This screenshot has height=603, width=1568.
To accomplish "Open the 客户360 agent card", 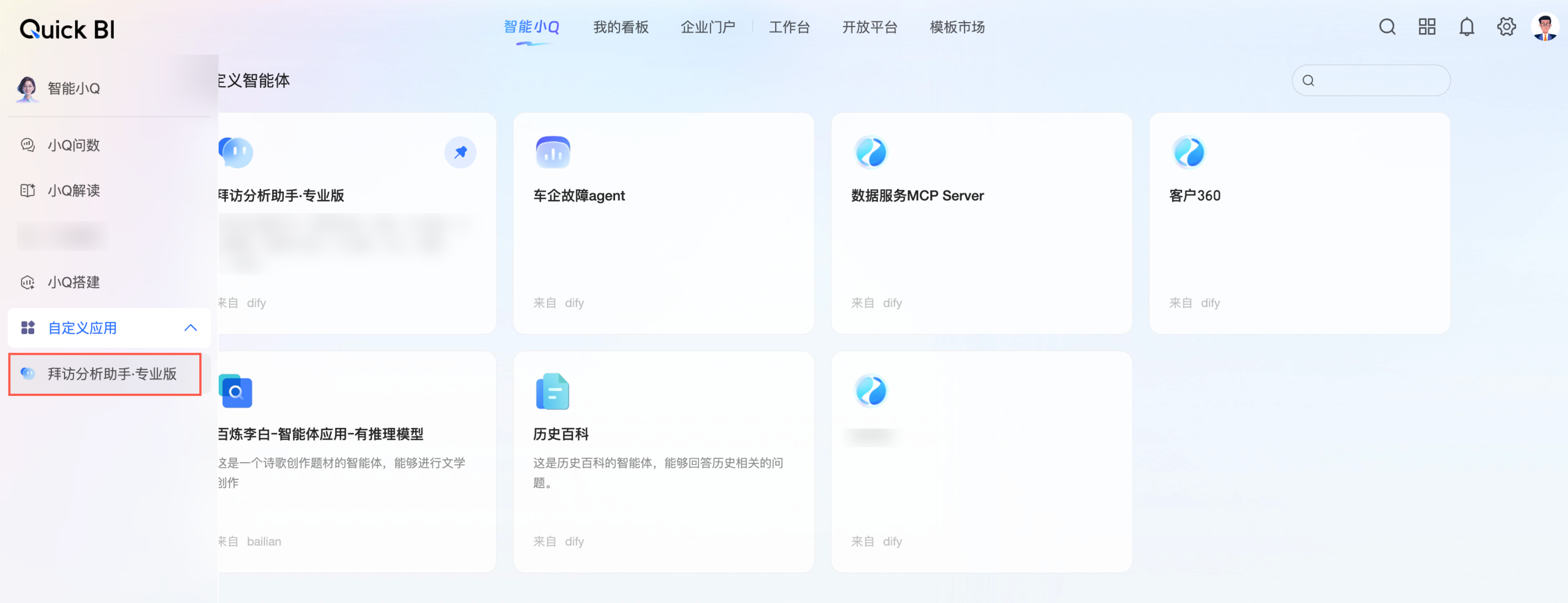I will tap(1195, 196).
